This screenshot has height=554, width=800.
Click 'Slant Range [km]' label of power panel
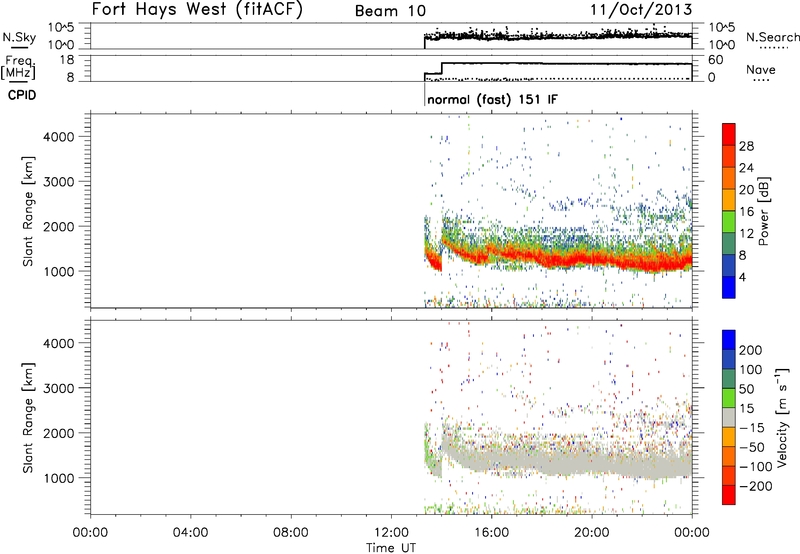[28, 211]
